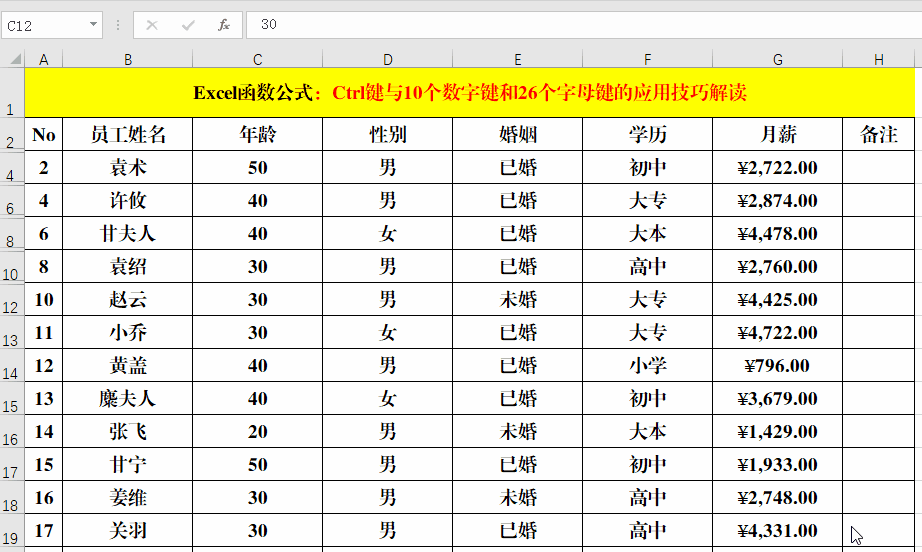Viewport: 922px width, 552px height.
Task: Click the 性别 header cell
Action: click(387, 134)
